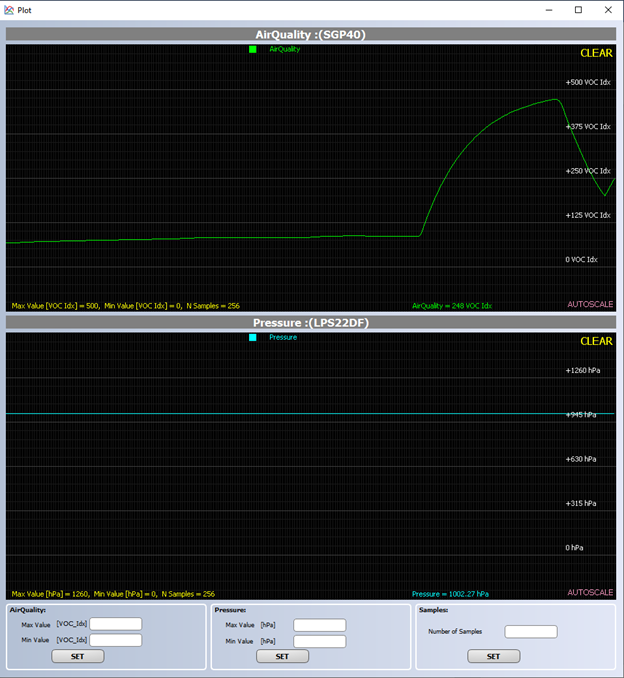Click the cyan Pressure legend swatch

tap(253, 337)
